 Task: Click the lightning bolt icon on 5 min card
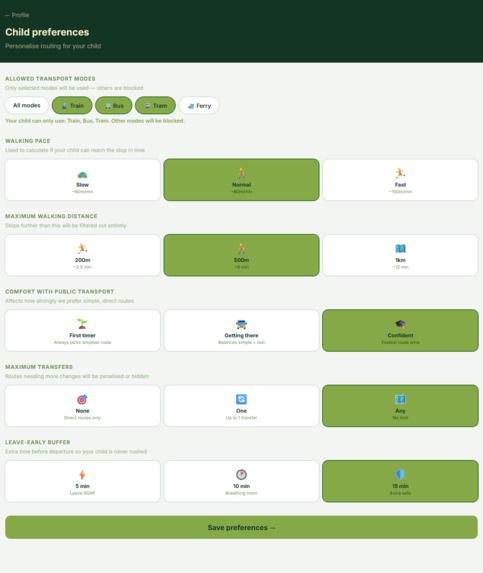[x=82, y=475]
